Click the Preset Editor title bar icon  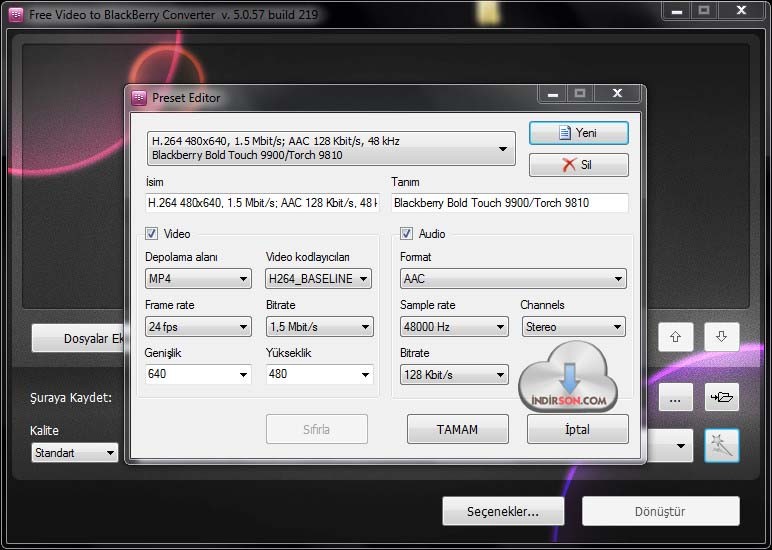pos(139,97)
